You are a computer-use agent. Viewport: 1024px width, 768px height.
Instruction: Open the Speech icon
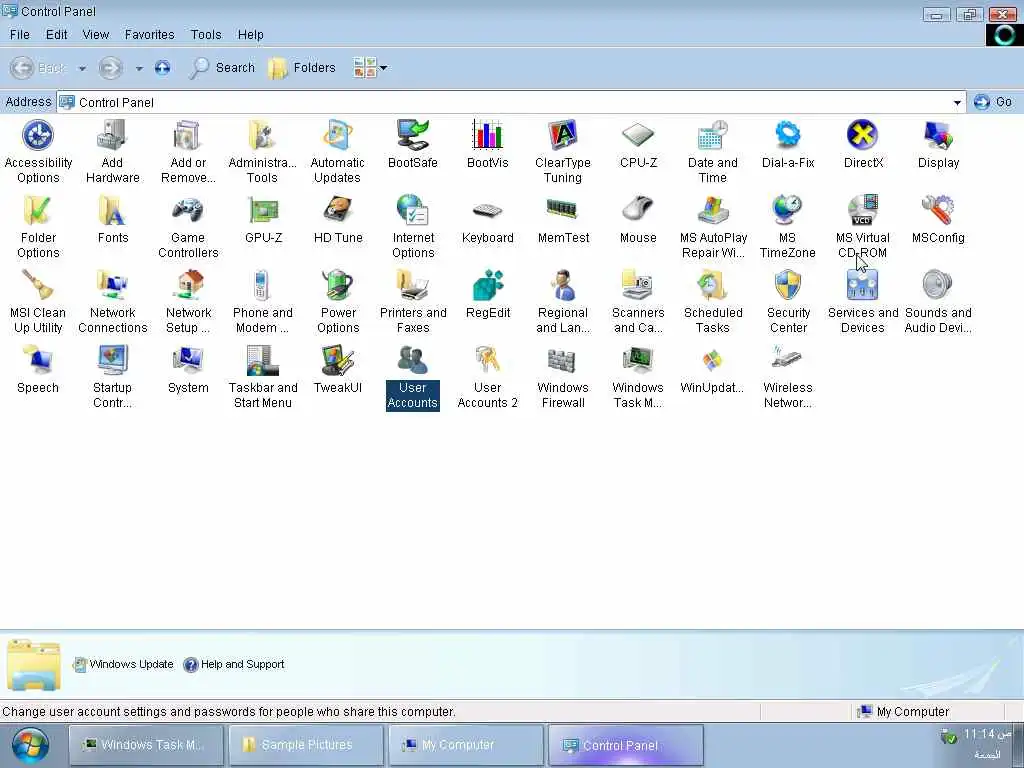click(x=38, y=360)
